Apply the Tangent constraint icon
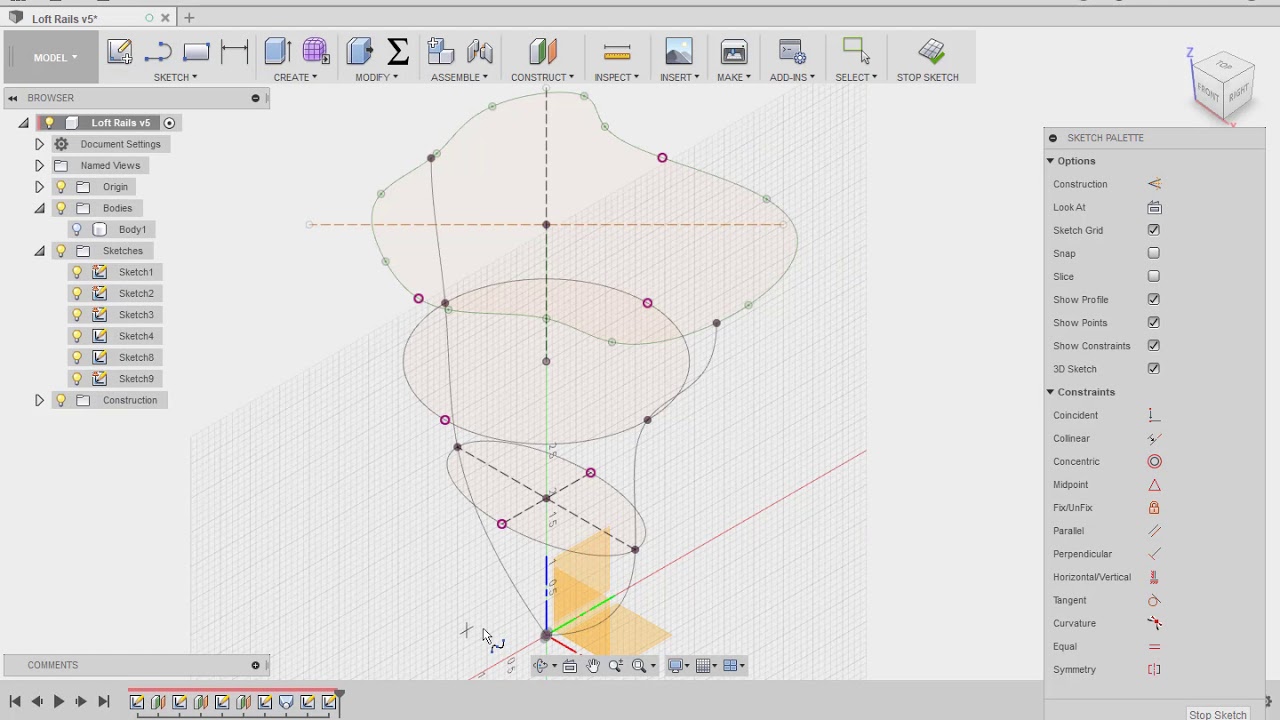This screenshot has width=1280, height=720. [1154, 600]
